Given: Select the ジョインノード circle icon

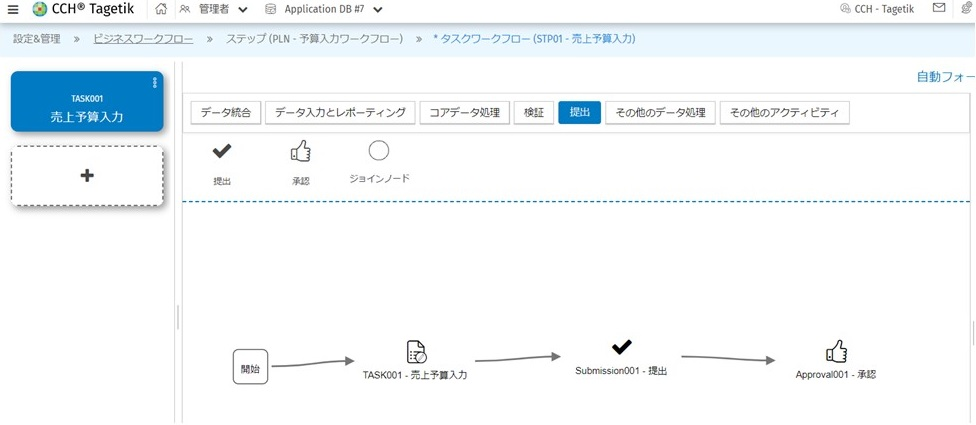Looking at the screenshot, I should pos(378,151).
